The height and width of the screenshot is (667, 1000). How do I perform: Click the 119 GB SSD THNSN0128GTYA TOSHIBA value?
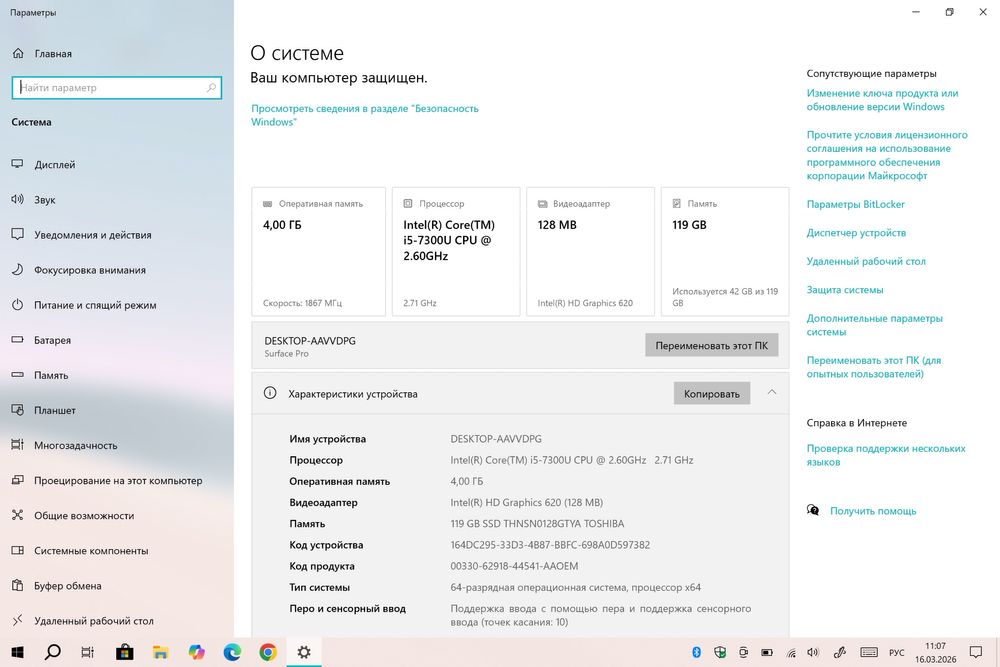(537, 524)
